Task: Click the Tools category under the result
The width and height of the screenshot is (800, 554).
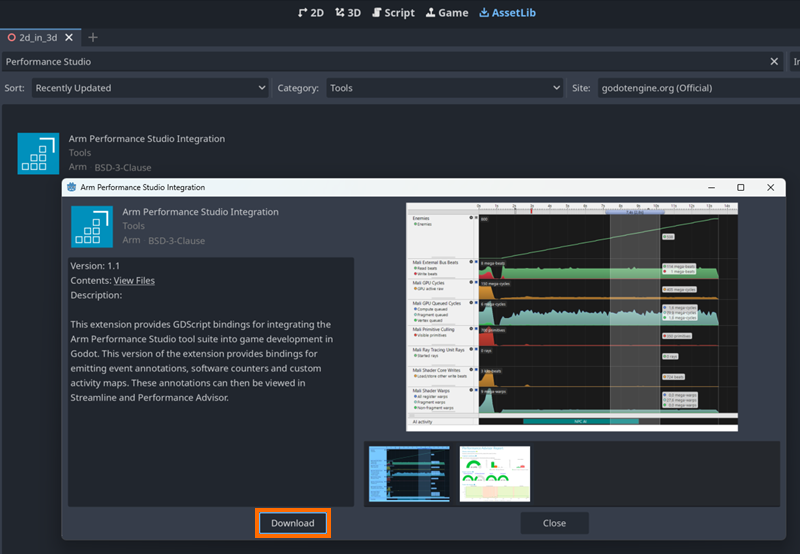Action: coord(80,153)
